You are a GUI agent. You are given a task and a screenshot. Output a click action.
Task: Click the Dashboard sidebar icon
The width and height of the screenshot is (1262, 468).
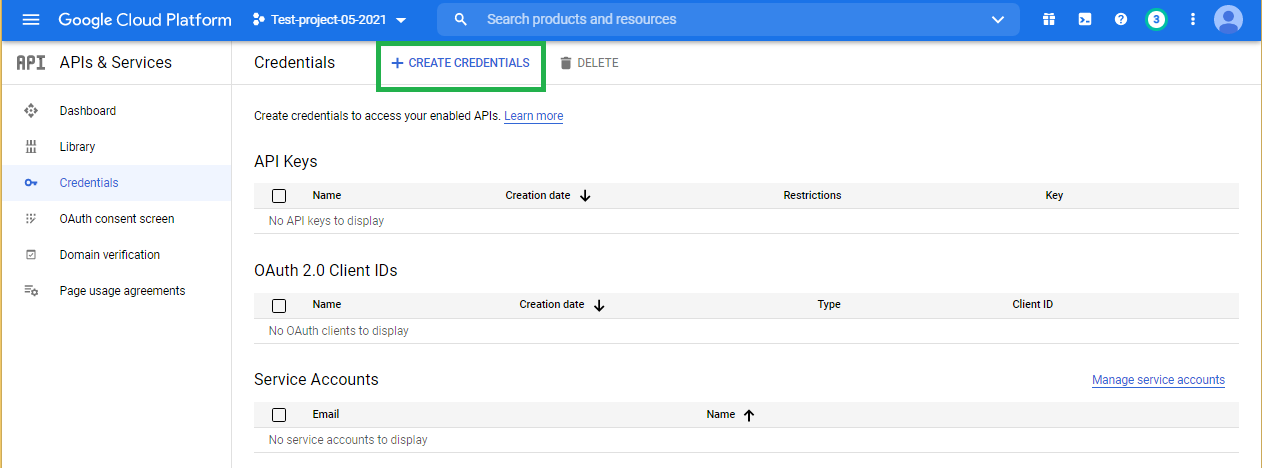click(30, 111)
